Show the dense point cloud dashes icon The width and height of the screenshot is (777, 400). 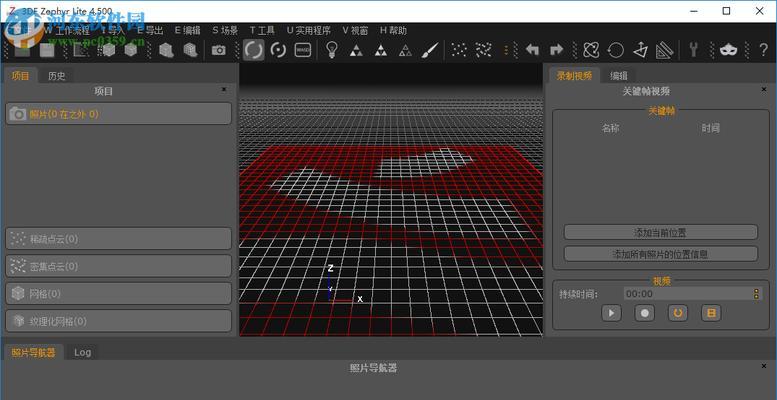pyautogui.click(x=484, y=50)
